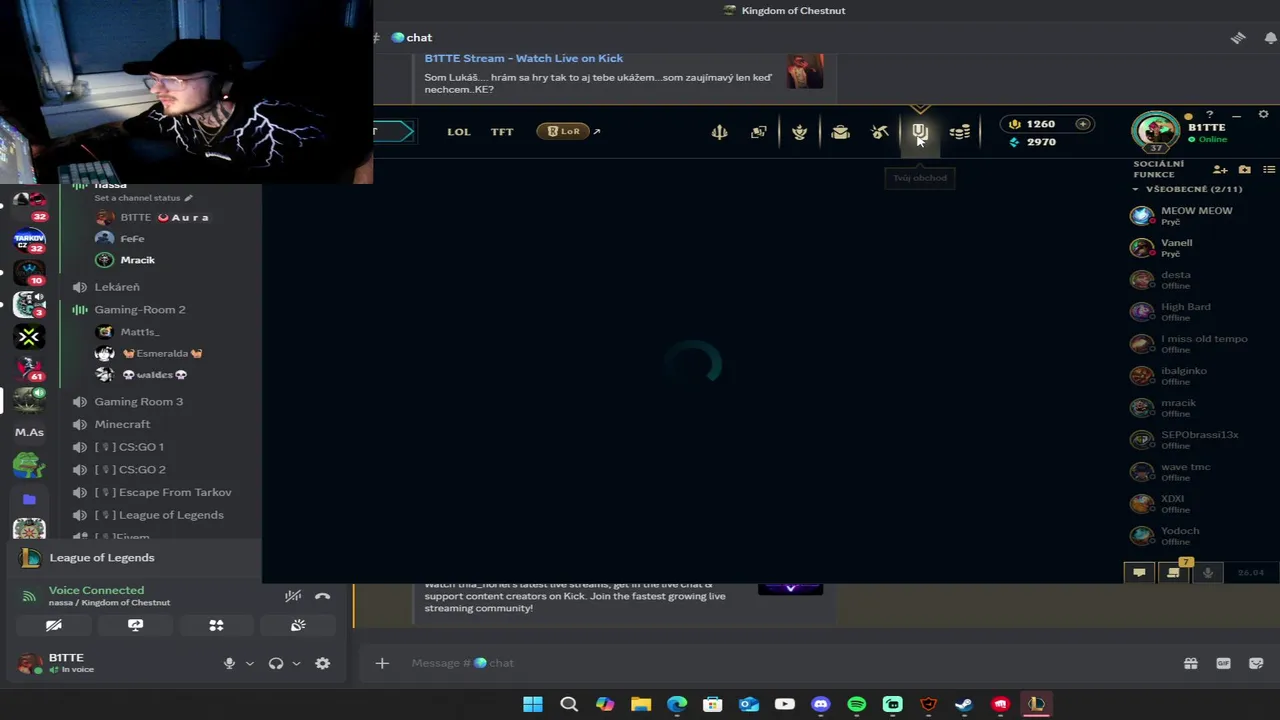The width and height of the screenshot is (1280, 720).
Task: Disconnect from the Discord voice call
Action: coord(322,596)
